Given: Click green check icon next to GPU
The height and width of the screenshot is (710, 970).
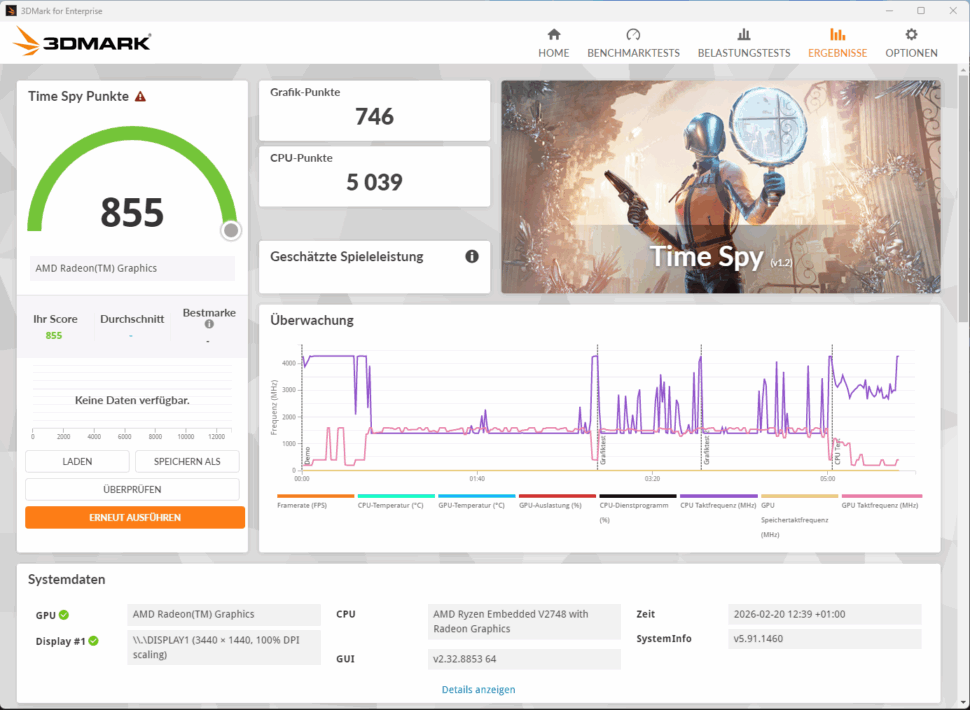Looking at the screenshot, I should (64, 615).
